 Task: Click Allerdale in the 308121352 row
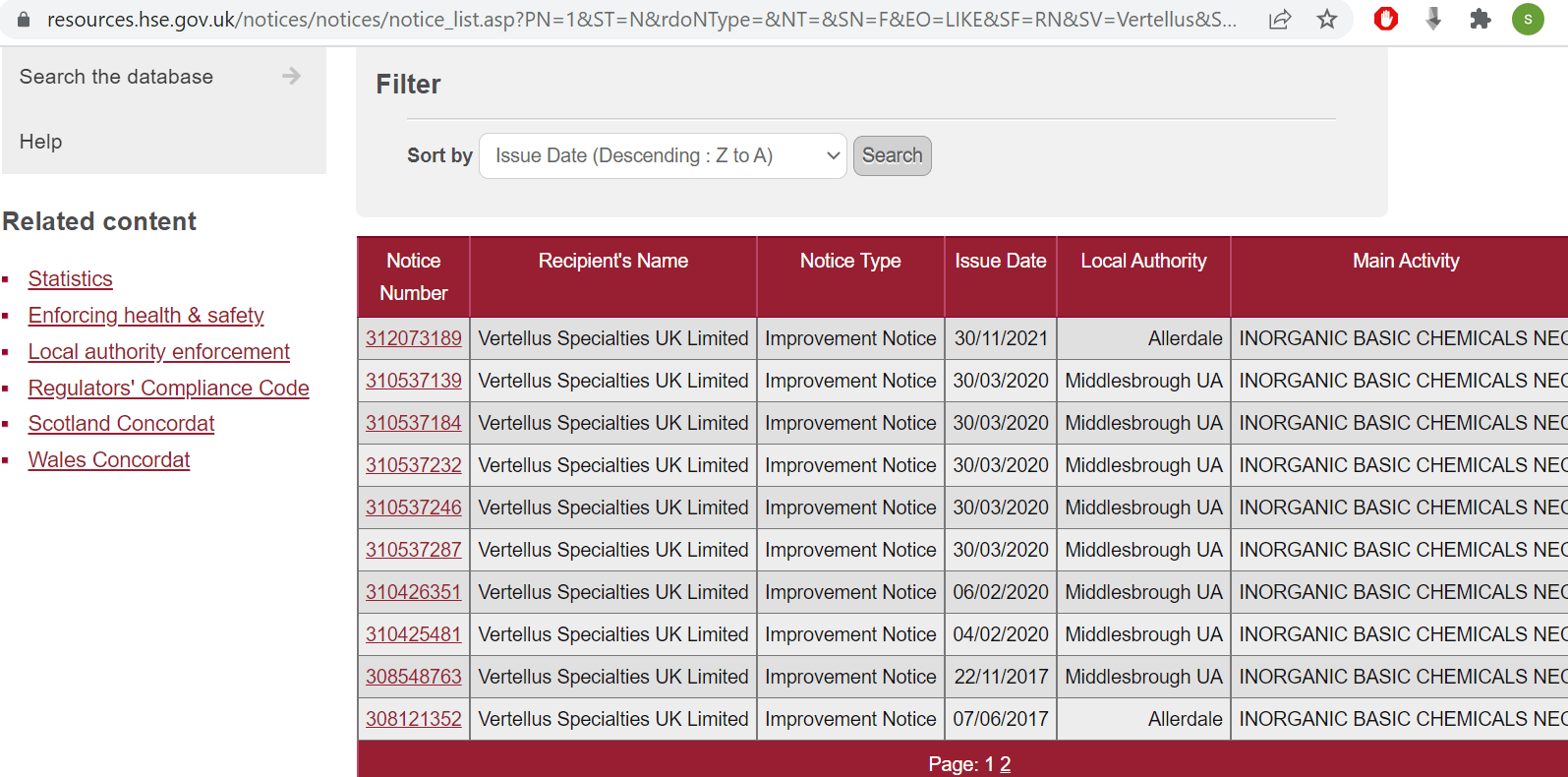point(1185,719)
